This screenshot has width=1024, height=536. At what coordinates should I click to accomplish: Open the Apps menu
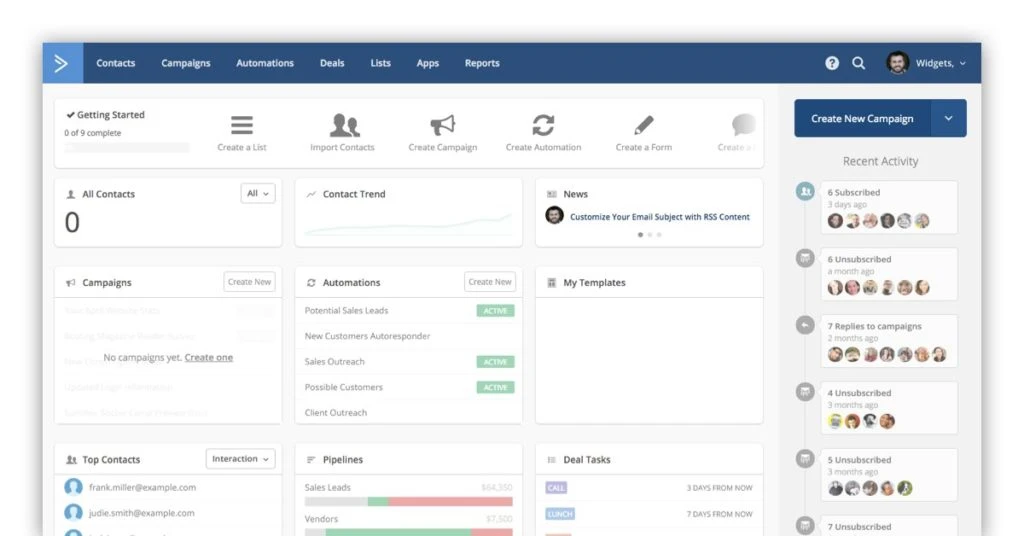pyautogui.click(x=428, y=63)
